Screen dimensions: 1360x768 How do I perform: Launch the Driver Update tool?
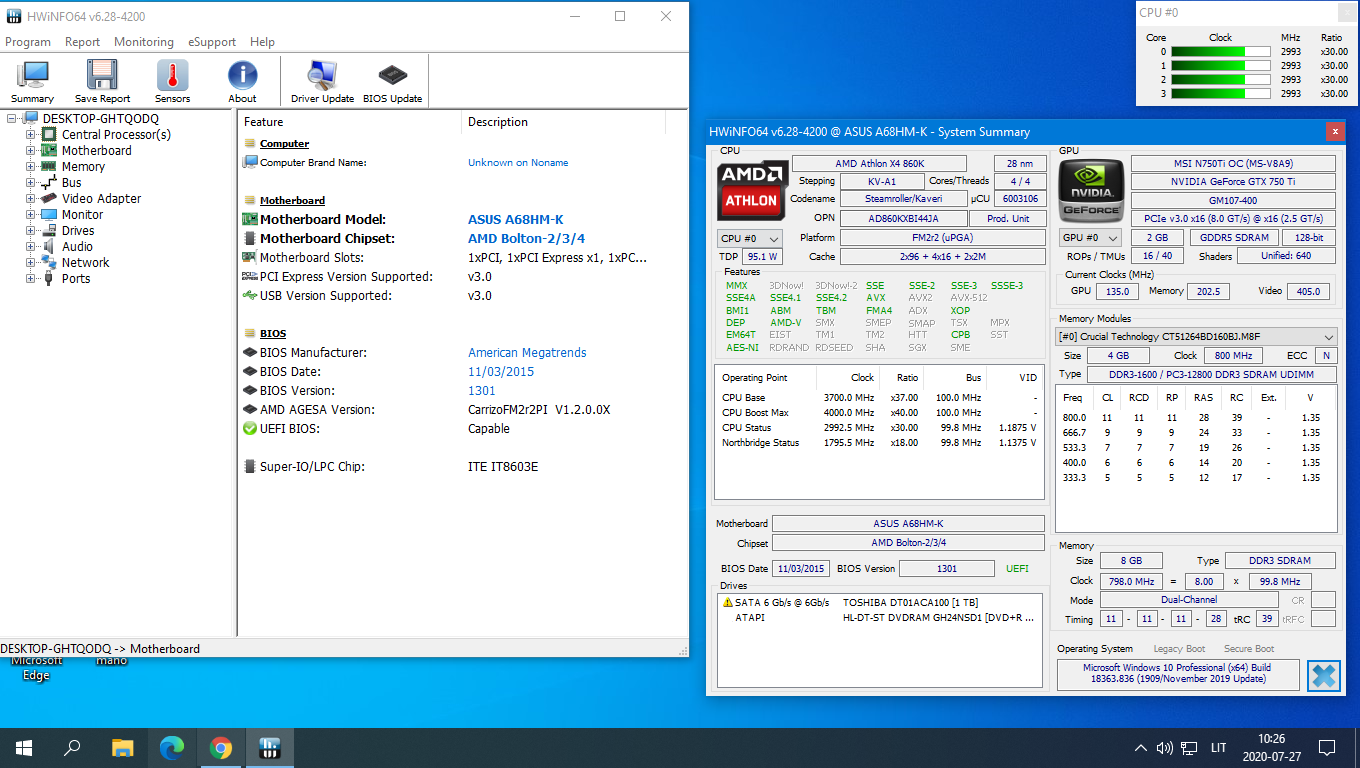(x=322, y=81)
